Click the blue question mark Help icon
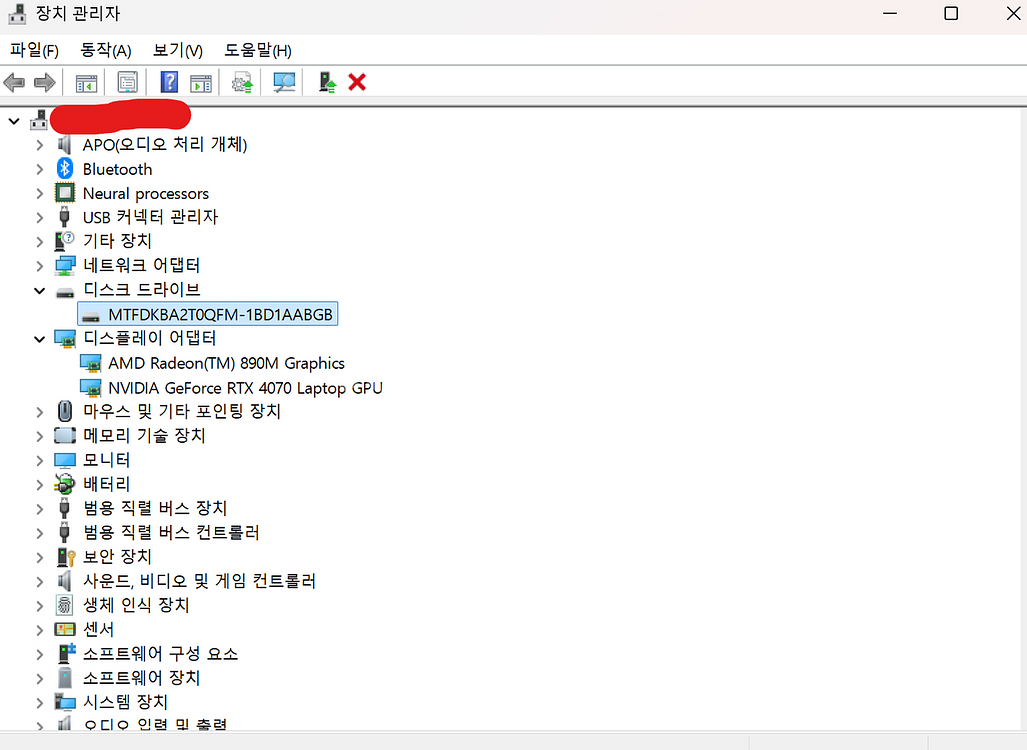Screen dimensions: 1027x750 169,82
